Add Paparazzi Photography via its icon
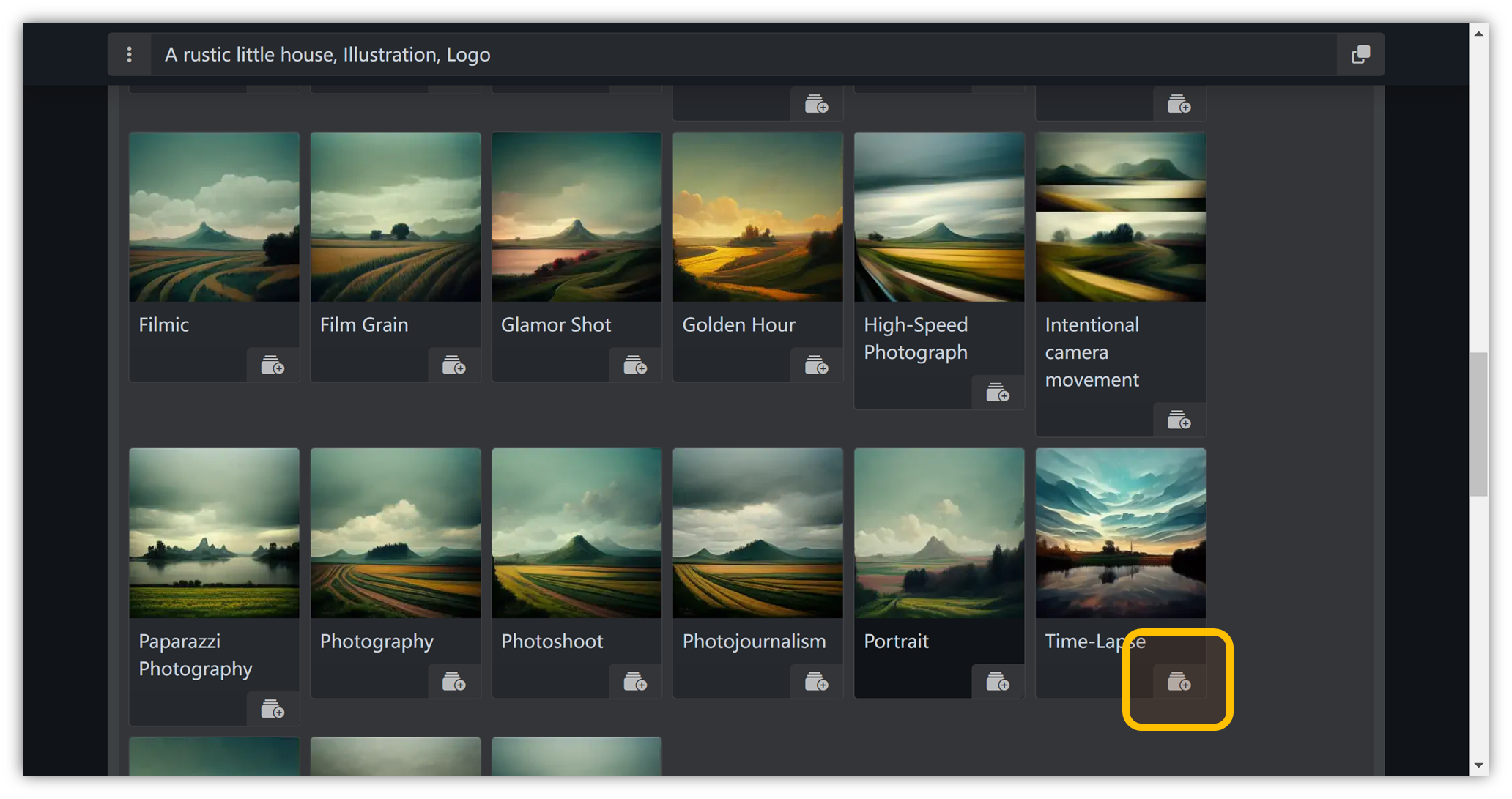Viewport: 1512px width, 799px height. (273, 709)
